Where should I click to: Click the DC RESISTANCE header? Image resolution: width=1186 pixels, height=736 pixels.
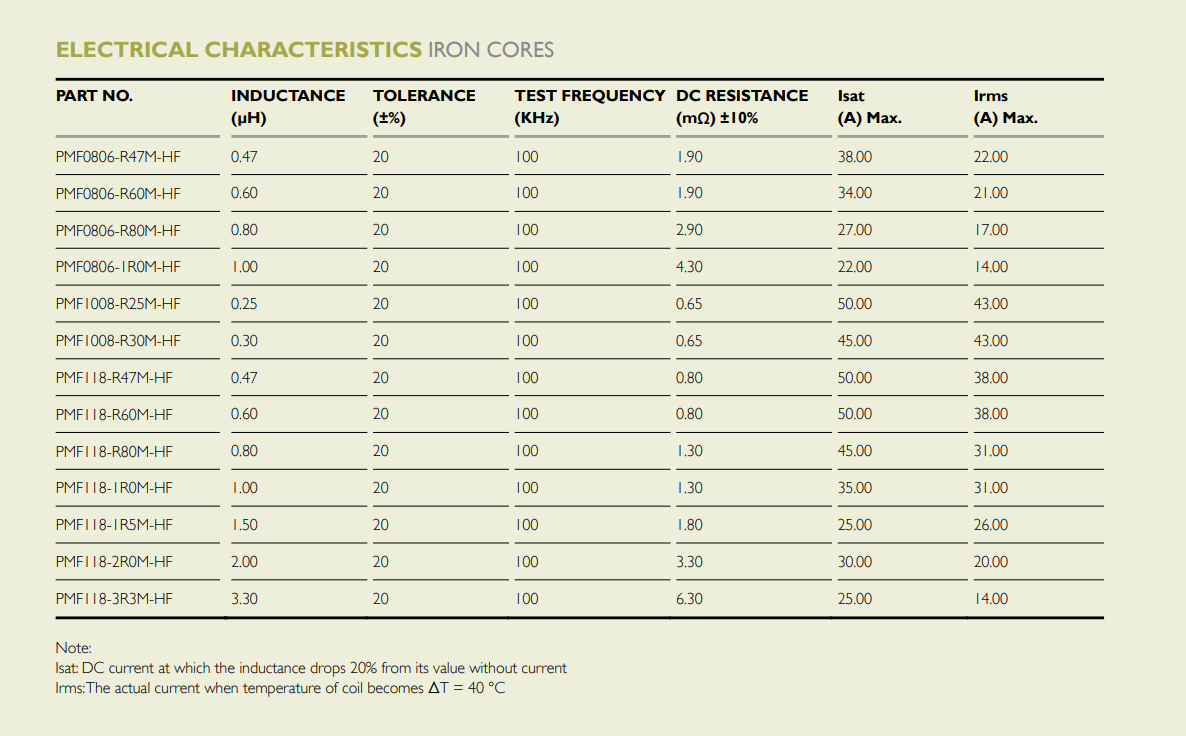coord(742,107)
